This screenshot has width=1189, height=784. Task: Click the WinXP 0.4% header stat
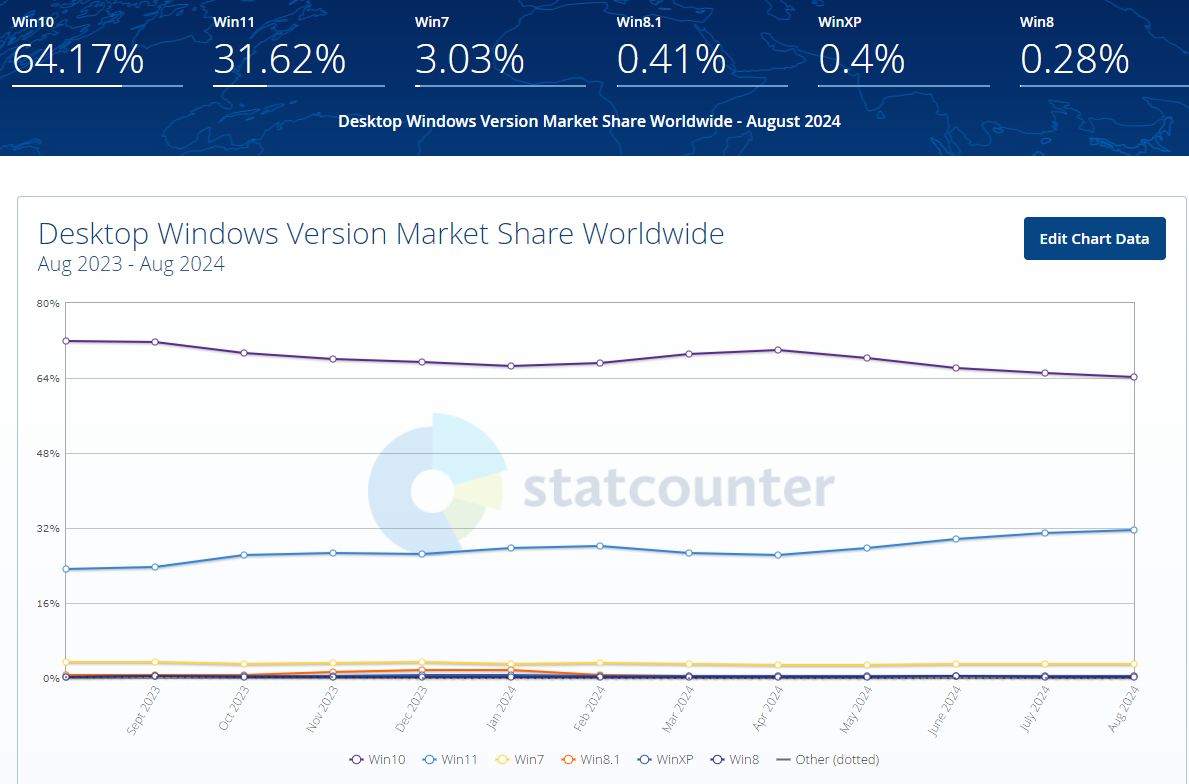click(x=861, y=60)
